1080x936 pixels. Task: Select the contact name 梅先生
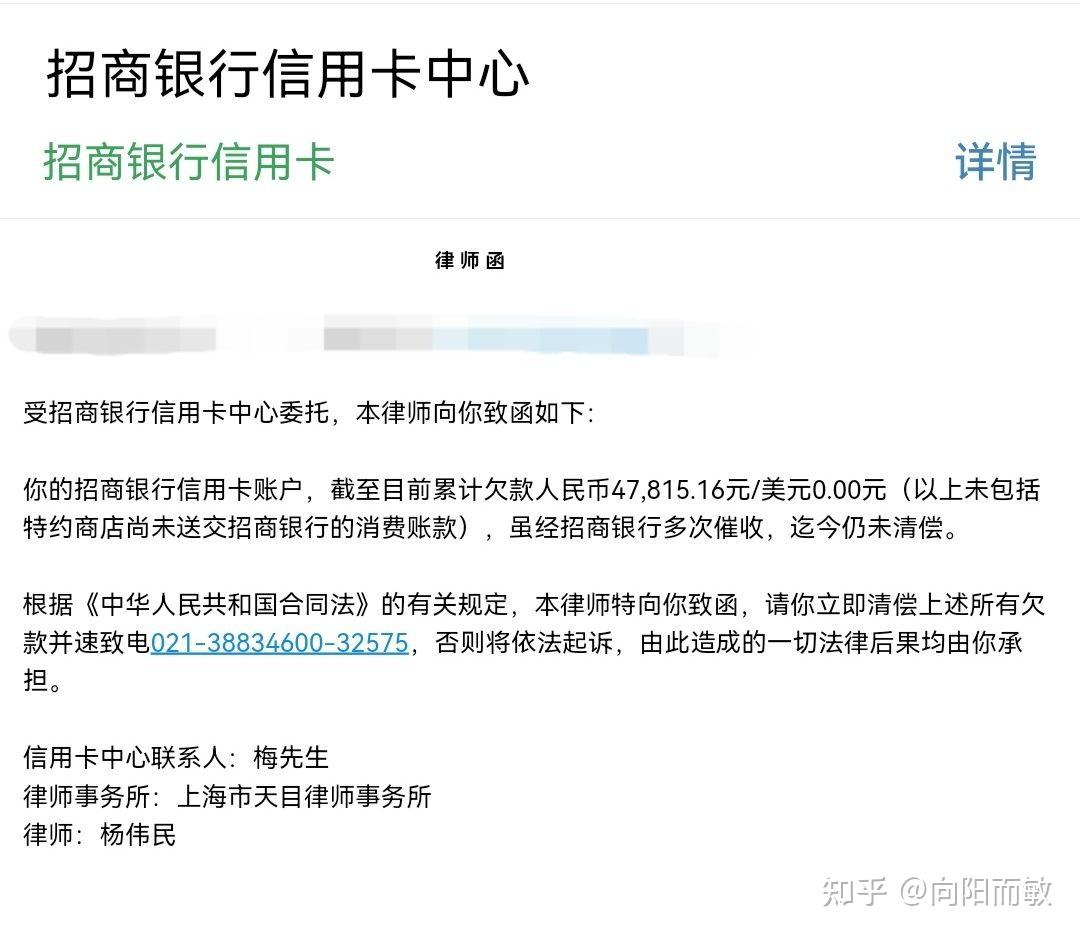coord(291,758)
